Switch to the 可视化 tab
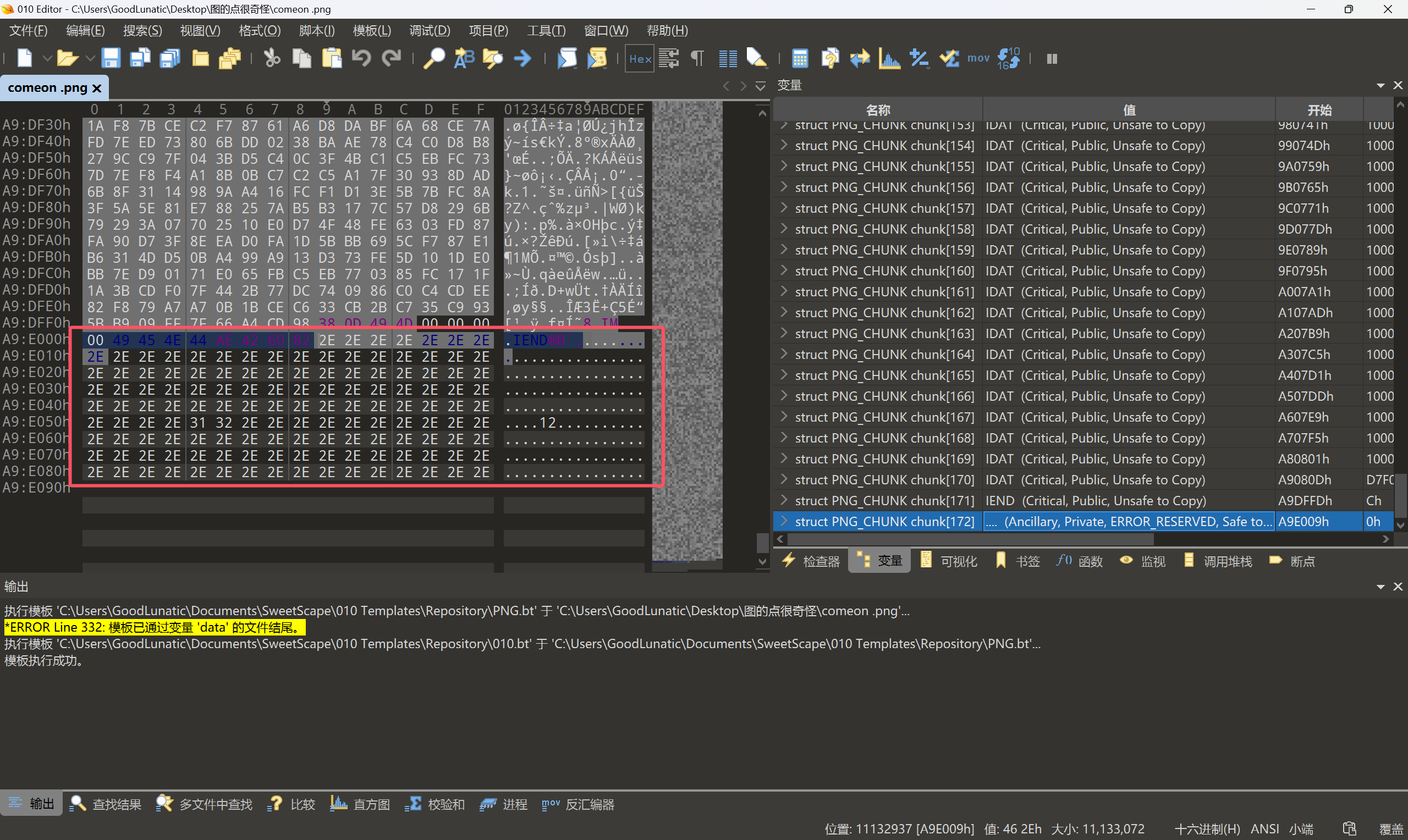 [948, 561]
